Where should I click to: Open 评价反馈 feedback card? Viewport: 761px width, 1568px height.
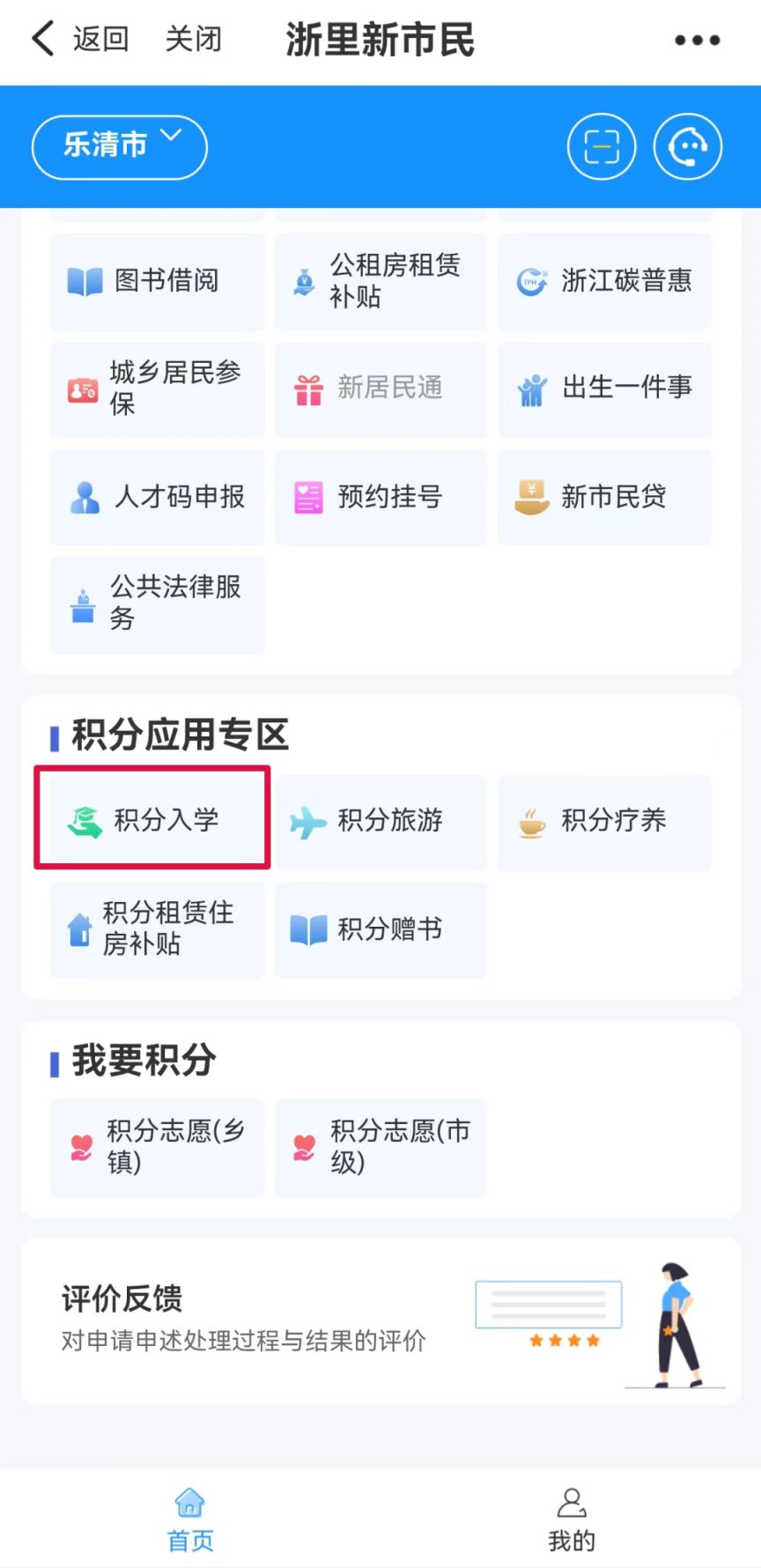coord(380,1320)
